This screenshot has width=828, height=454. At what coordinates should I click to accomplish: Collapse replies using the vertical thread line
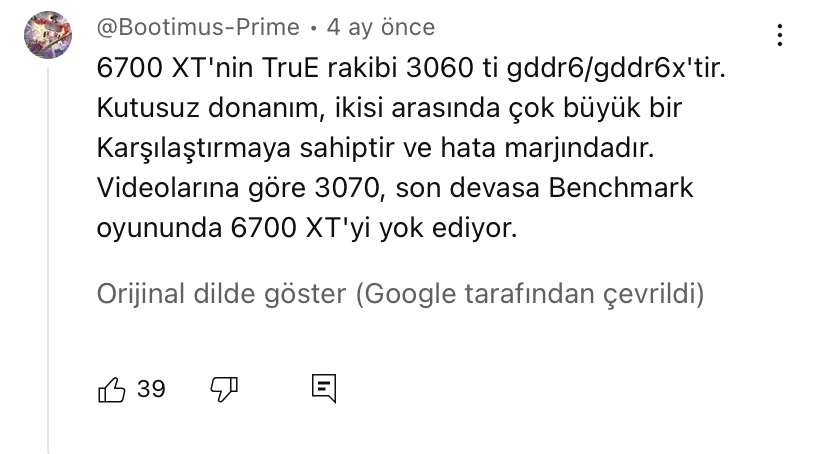(x=48, y=259)
